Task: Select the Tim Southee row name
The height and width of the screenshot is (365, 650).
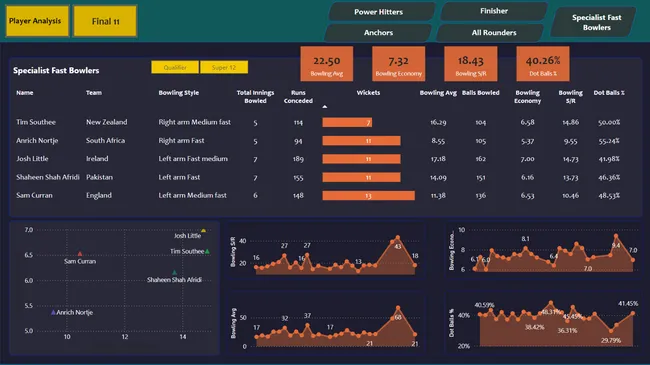Action: [36, 122]
